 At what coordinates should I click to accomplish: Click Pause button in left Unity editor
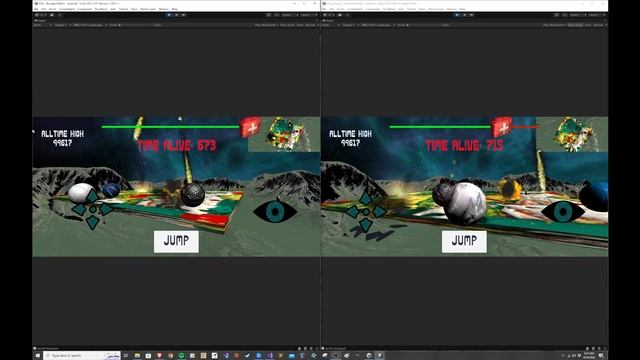[x=176, y=15]
